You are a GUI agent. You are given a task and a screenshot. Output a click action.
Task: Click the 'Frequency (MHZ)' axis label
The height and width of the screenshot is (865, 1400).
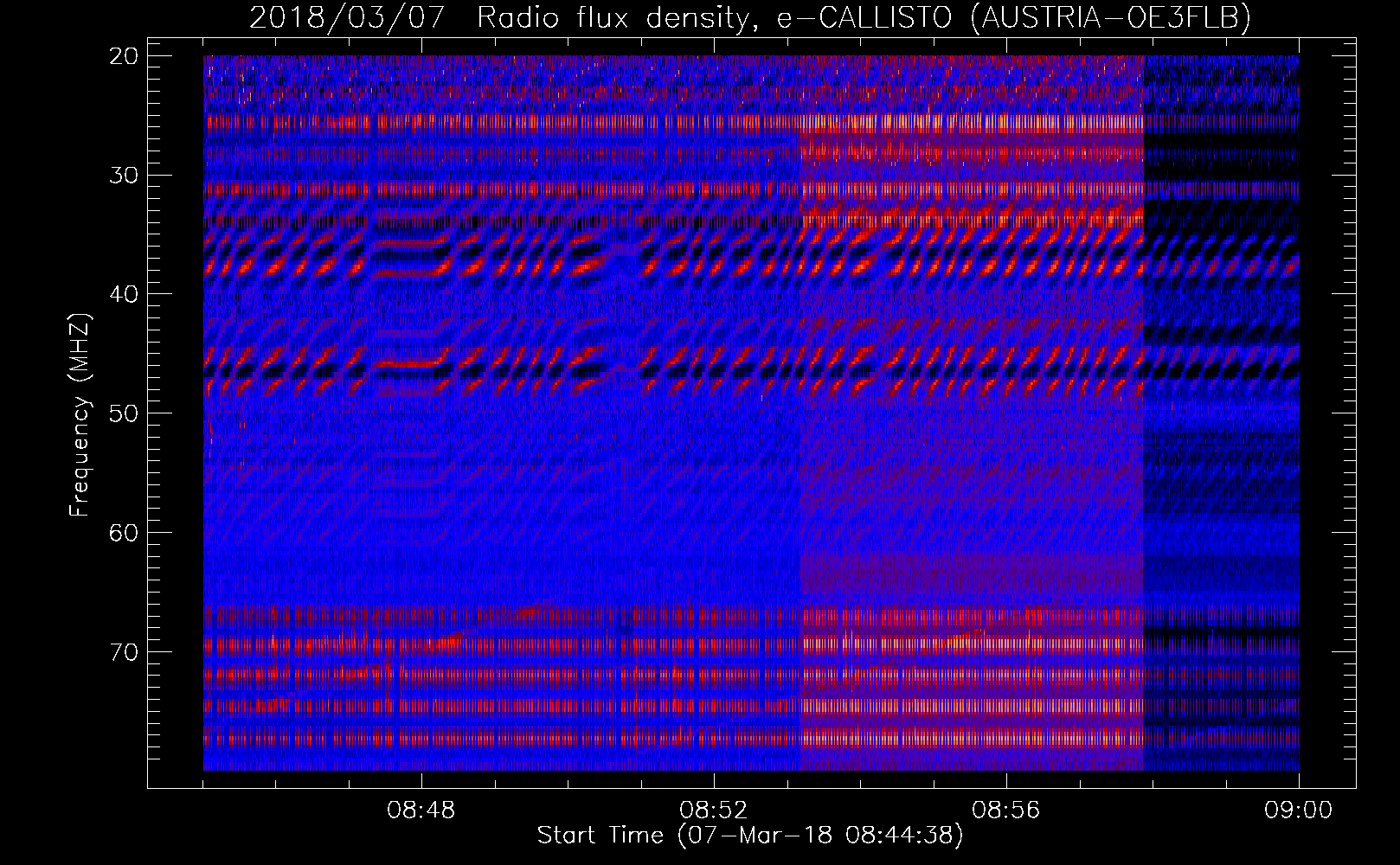tap(80, 415)
